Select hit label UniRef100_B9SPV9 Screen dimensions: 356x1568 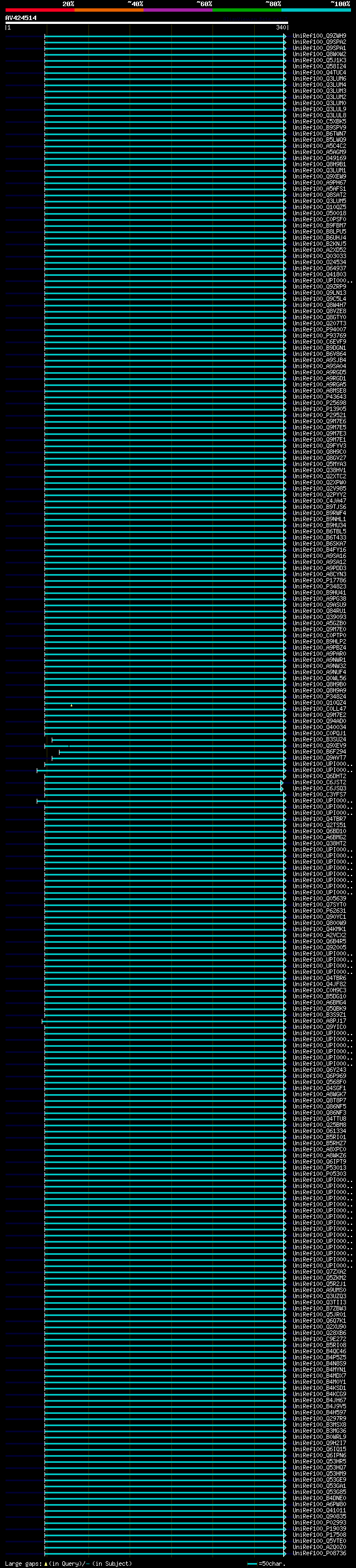tap(319, 128)
